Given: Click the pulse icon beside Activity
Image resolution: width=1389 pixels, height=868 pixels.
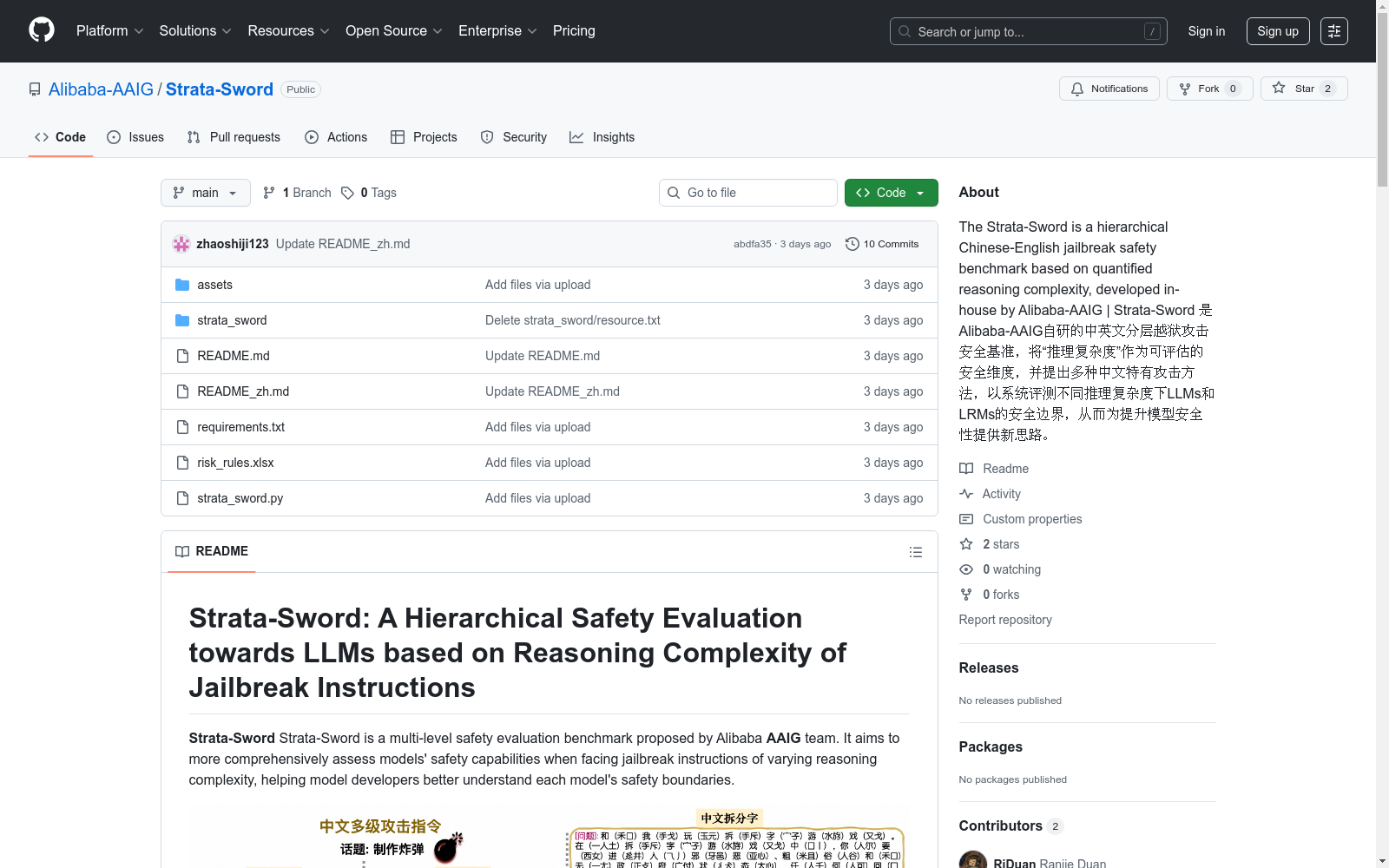Looking at the screenshot, I should tap(966, 494).
